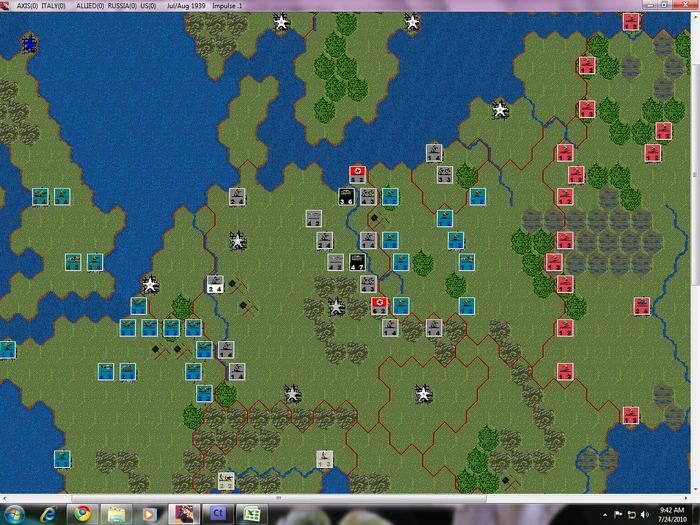The image size is (700, 525).
Task: Click the volume icon in system tray
Action: click(644, 515)
